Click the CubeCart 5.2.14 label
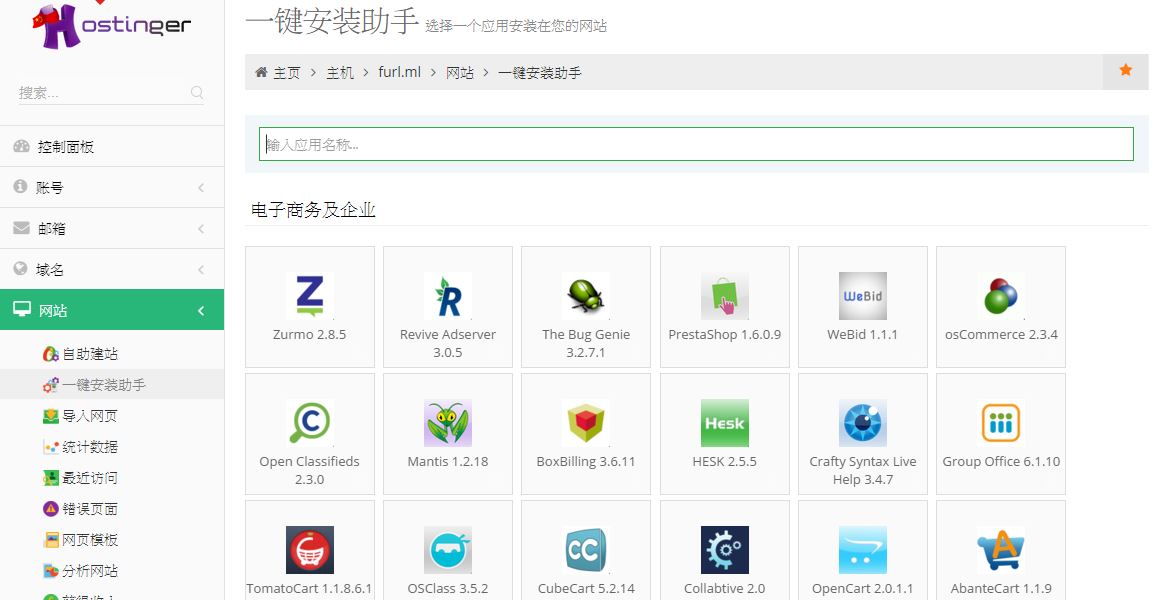This screenshot has width=1167, height=600. (586, 589)
